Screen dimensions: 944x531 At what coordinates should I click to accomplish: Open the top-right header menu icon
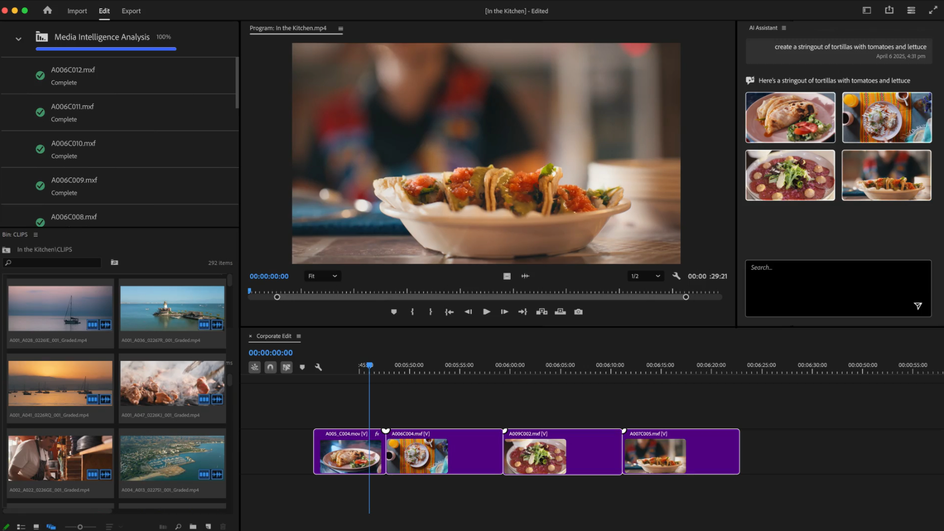tap(911, 10)
